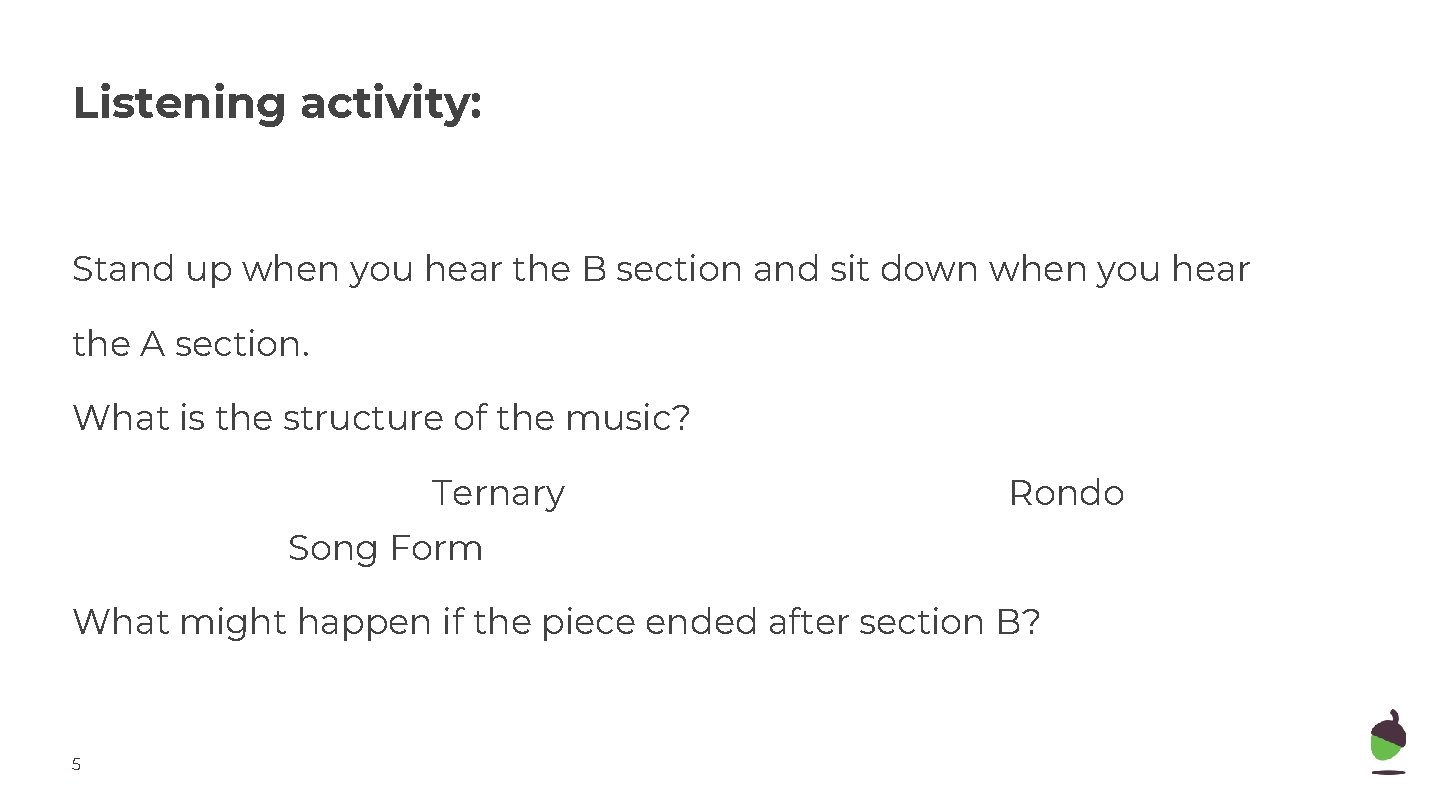Click the word "activity:" in the title
Viewport: 1440px width, 810px height.
point(391,103)
